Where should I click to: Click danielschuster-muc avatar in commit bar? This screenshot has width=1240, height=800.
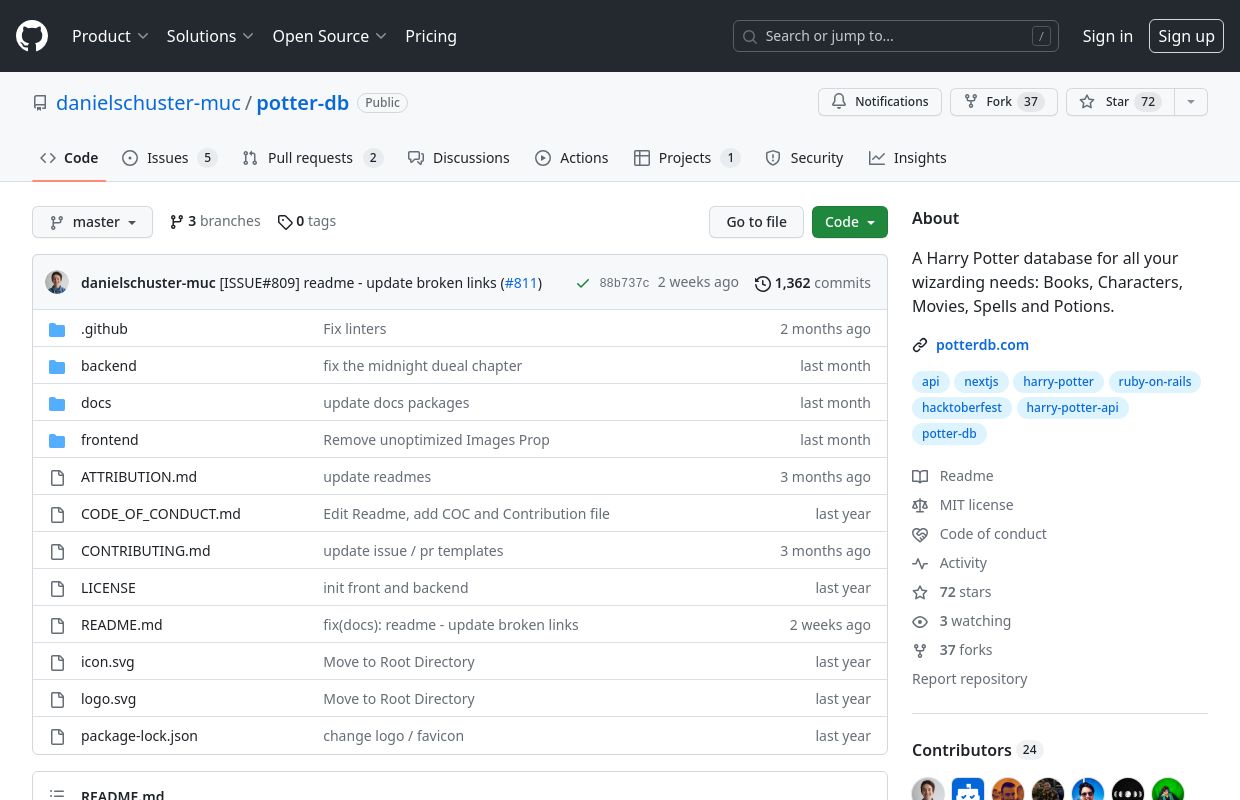click(x=57, y=282)
